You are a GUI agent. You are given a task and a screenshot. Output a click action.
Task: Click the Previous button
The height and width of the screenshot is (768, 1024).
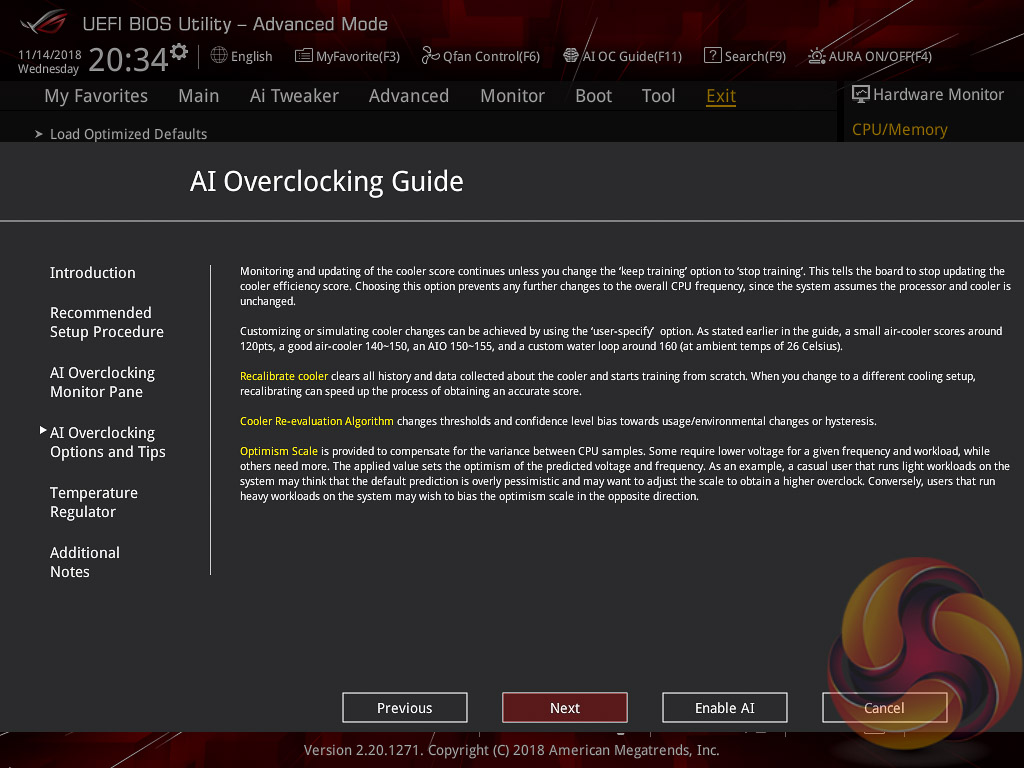405,708
